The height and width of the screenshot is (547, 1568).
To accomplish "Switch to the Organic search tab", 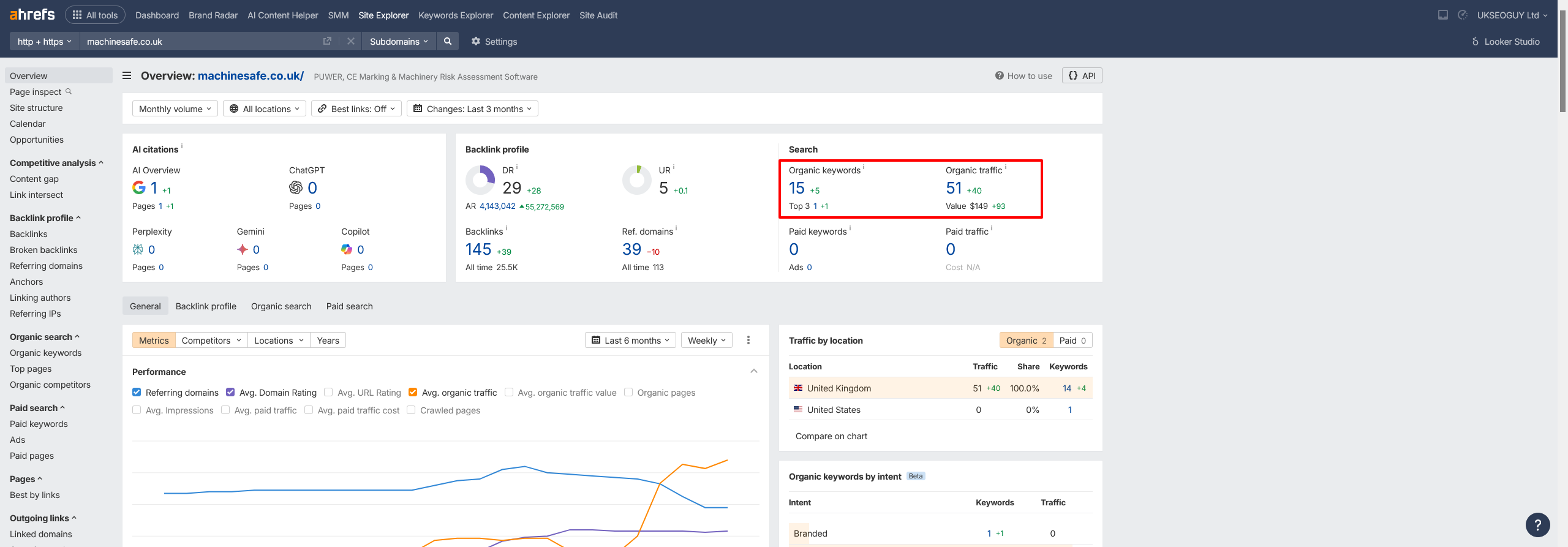I will 281,306.
